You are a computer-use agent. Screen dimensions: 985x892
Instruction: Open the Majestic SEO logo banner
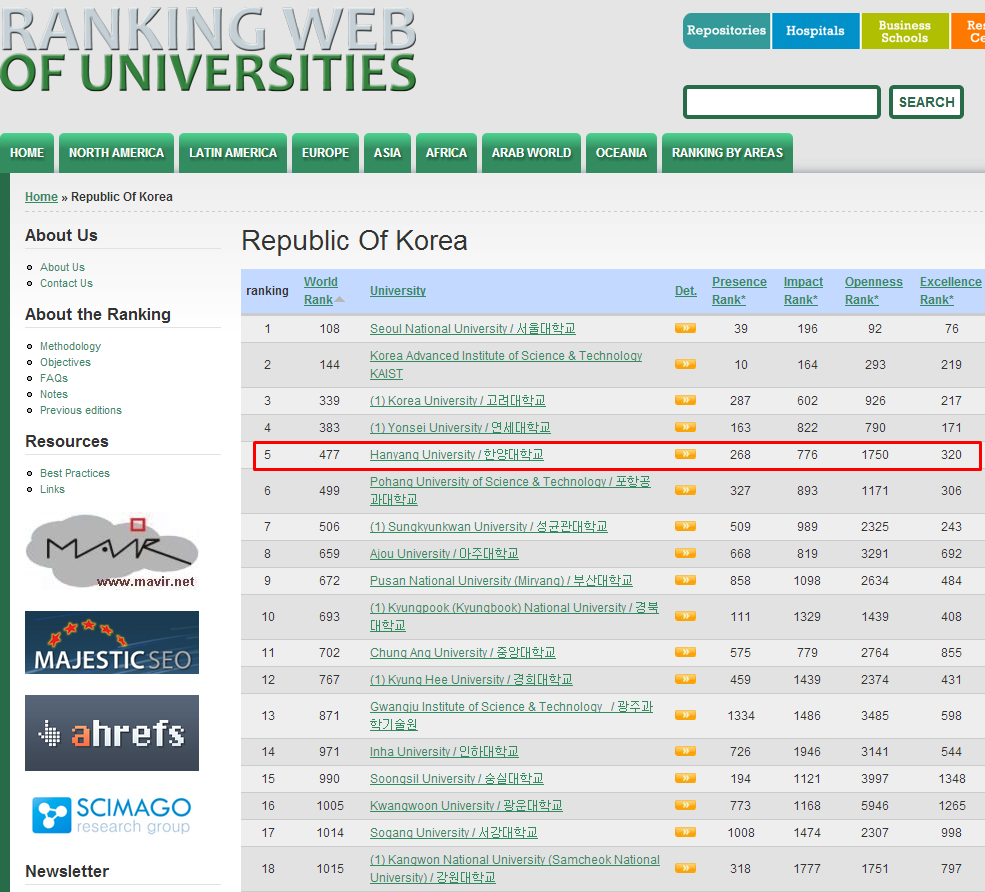pyautogui.click(x=111, y=642)
